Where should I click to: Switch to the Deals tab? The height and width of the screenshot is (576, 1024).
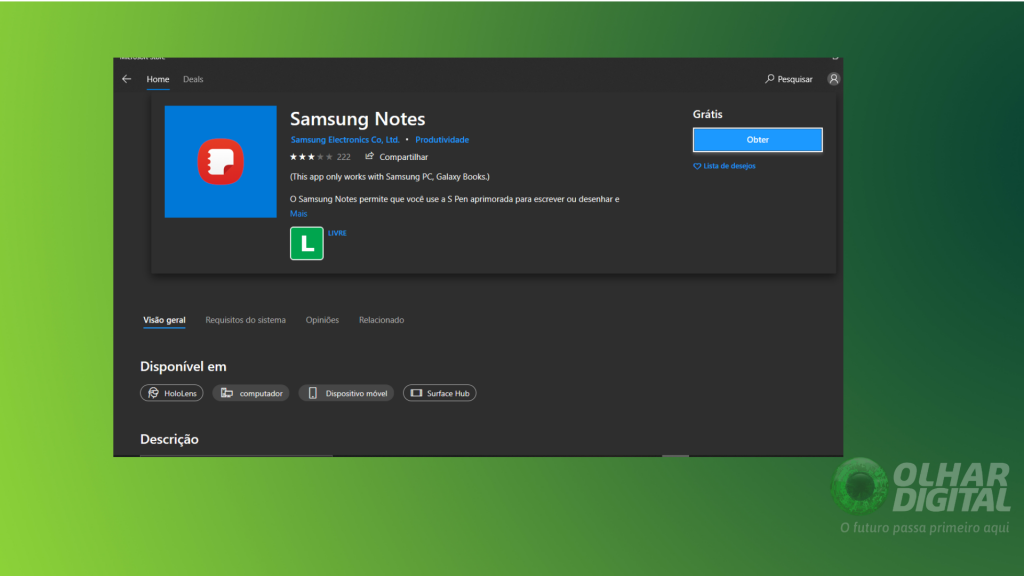click(x=192, y=78)
